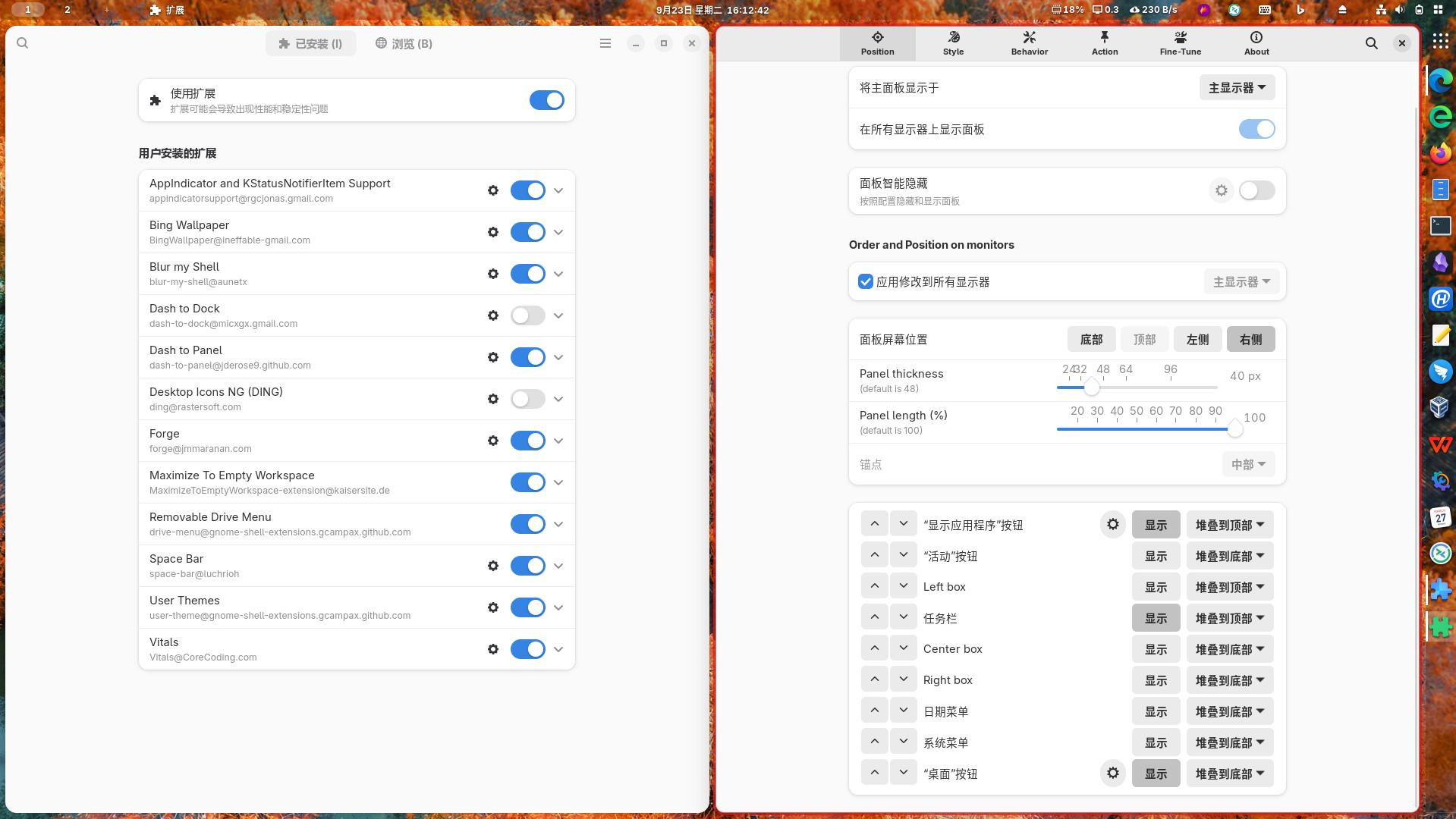Move Center box down with arrow

point(904,649)
